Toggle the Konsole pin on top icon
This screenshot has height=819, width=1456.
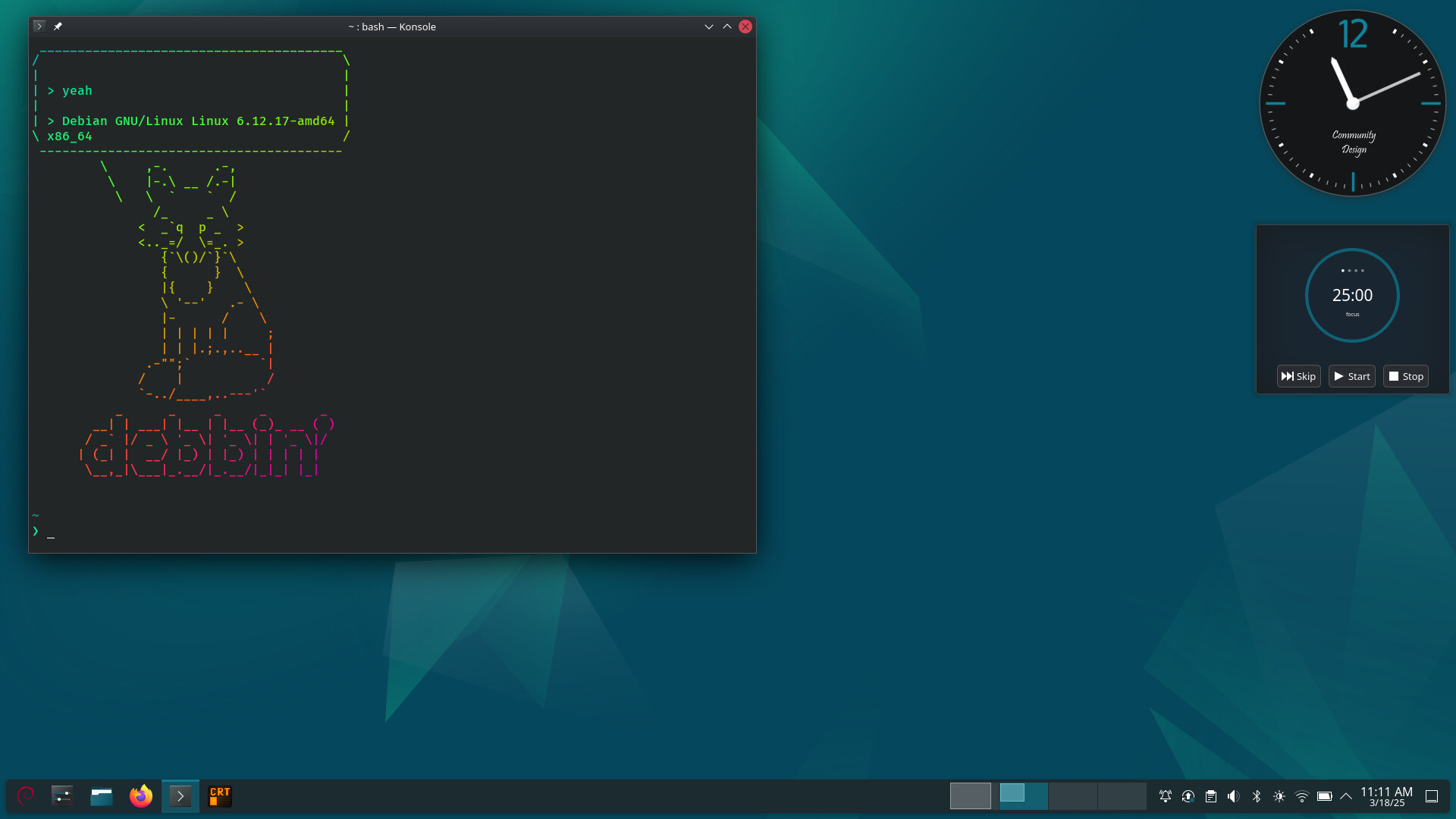pyautogui.click(x=58, y=27)
